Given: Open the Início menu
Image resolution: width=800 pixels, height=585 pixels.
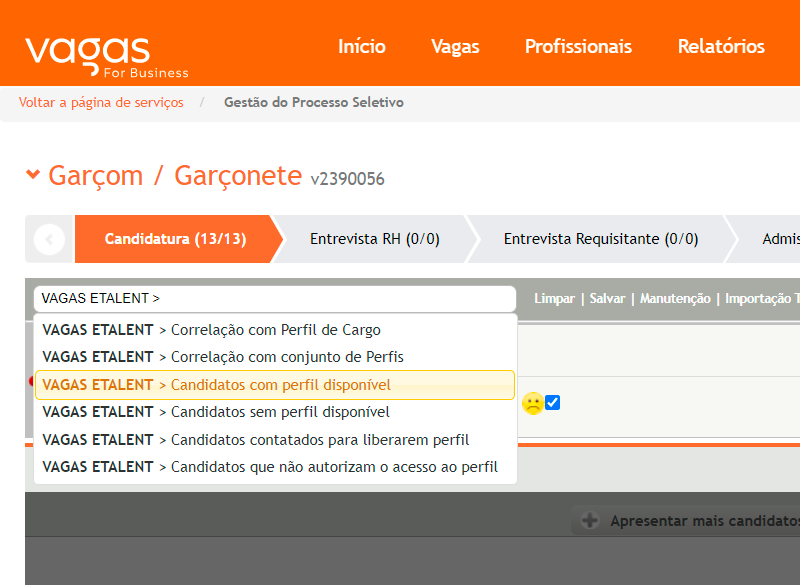Looking at the screenshot, I should tap(362, 46).
